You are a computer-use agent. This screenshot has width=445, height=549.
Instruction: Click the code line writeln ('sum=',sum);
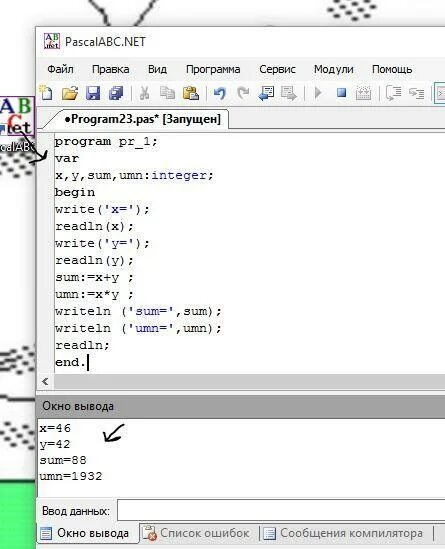click(x=138, y=311)
